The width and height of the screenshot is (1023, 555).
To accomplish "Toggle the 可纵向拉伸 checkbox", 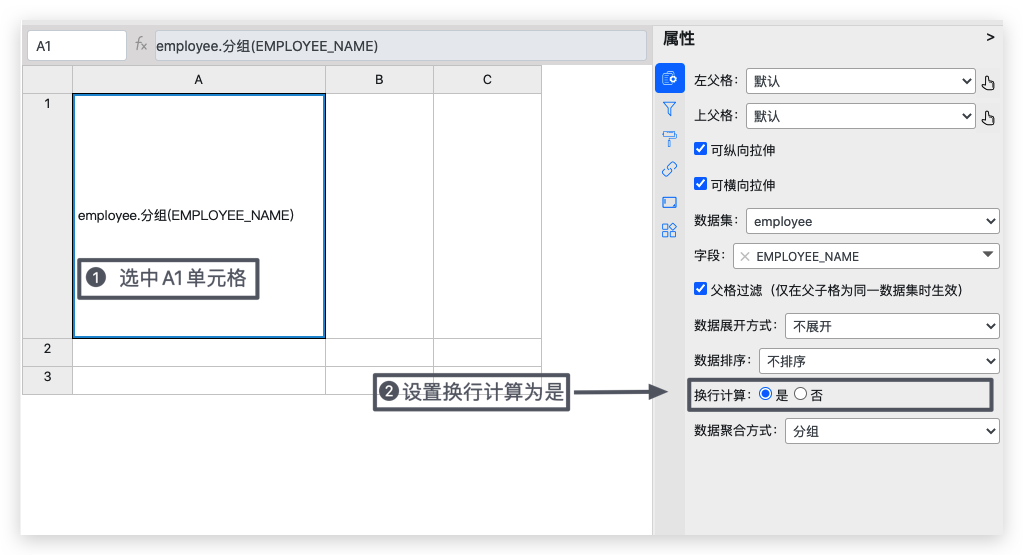I will point(701,149).
